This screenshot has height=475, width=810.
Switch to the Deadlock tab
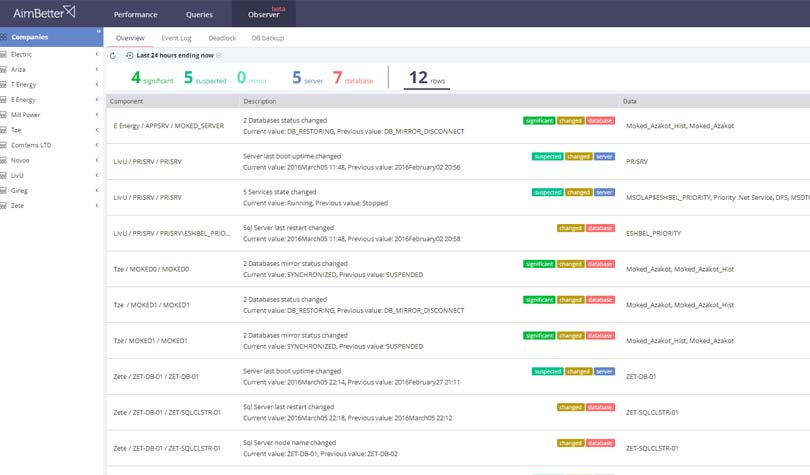coord(222,38)
